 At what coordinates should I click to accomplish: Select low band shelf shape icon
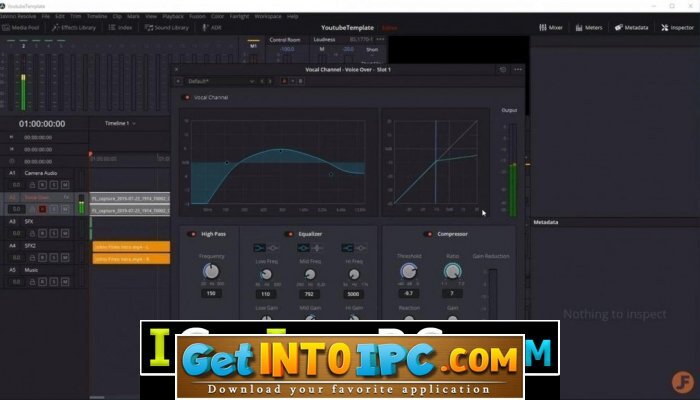pos(259,248)
